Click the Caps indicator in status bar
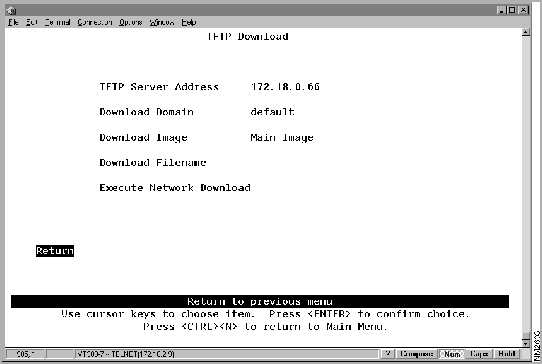 479,354
